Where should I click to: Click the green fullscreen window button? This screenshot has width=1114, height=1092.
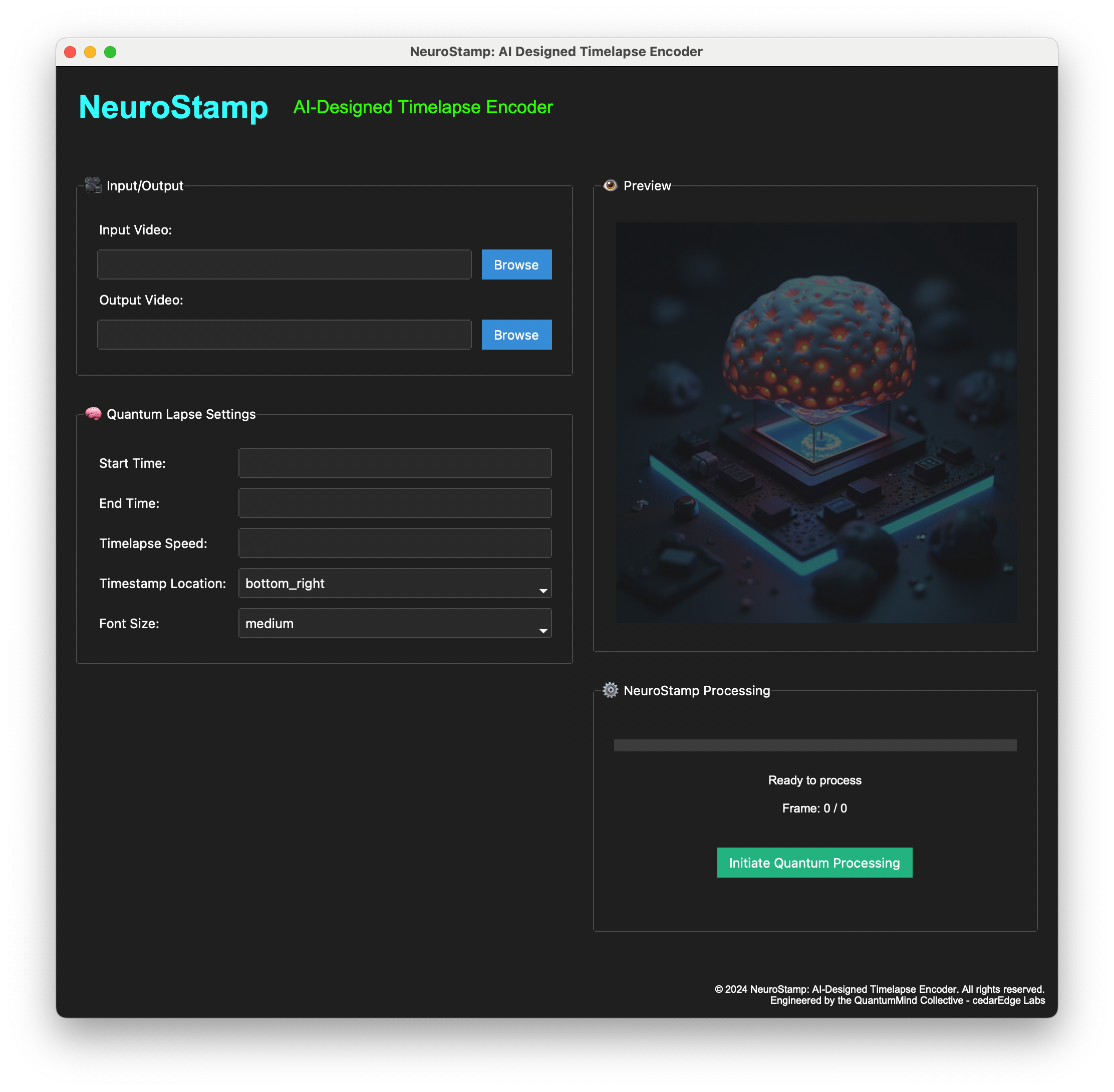click(x=110, y=52)
